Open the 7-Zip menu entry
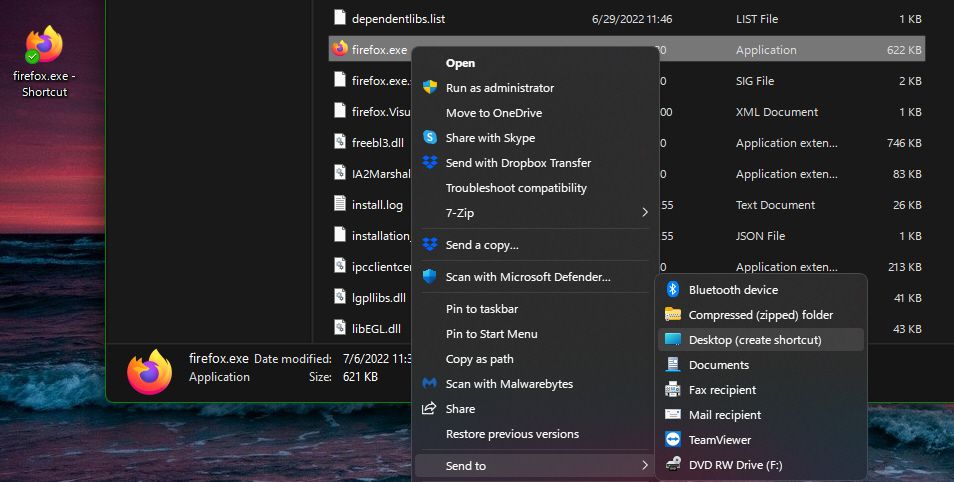Viewport: 954px width, 482px height. point(536,212)
